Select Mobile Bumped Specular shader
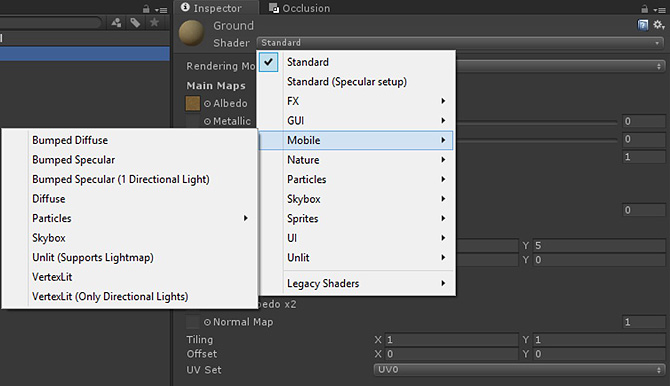This screenshot has height=386, width=670. (130, 160)
